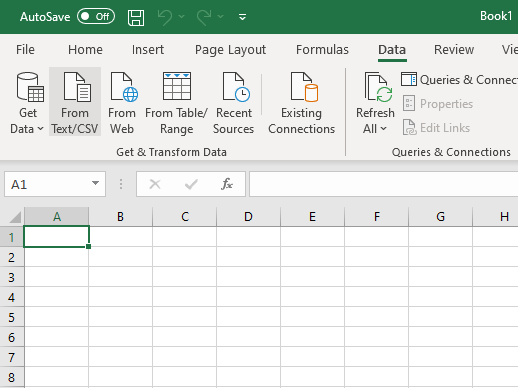Image resolution: width=518 pixels, height=388 pixels.
Task: Switch to the Review tab
Action: [x=454, y=50]
